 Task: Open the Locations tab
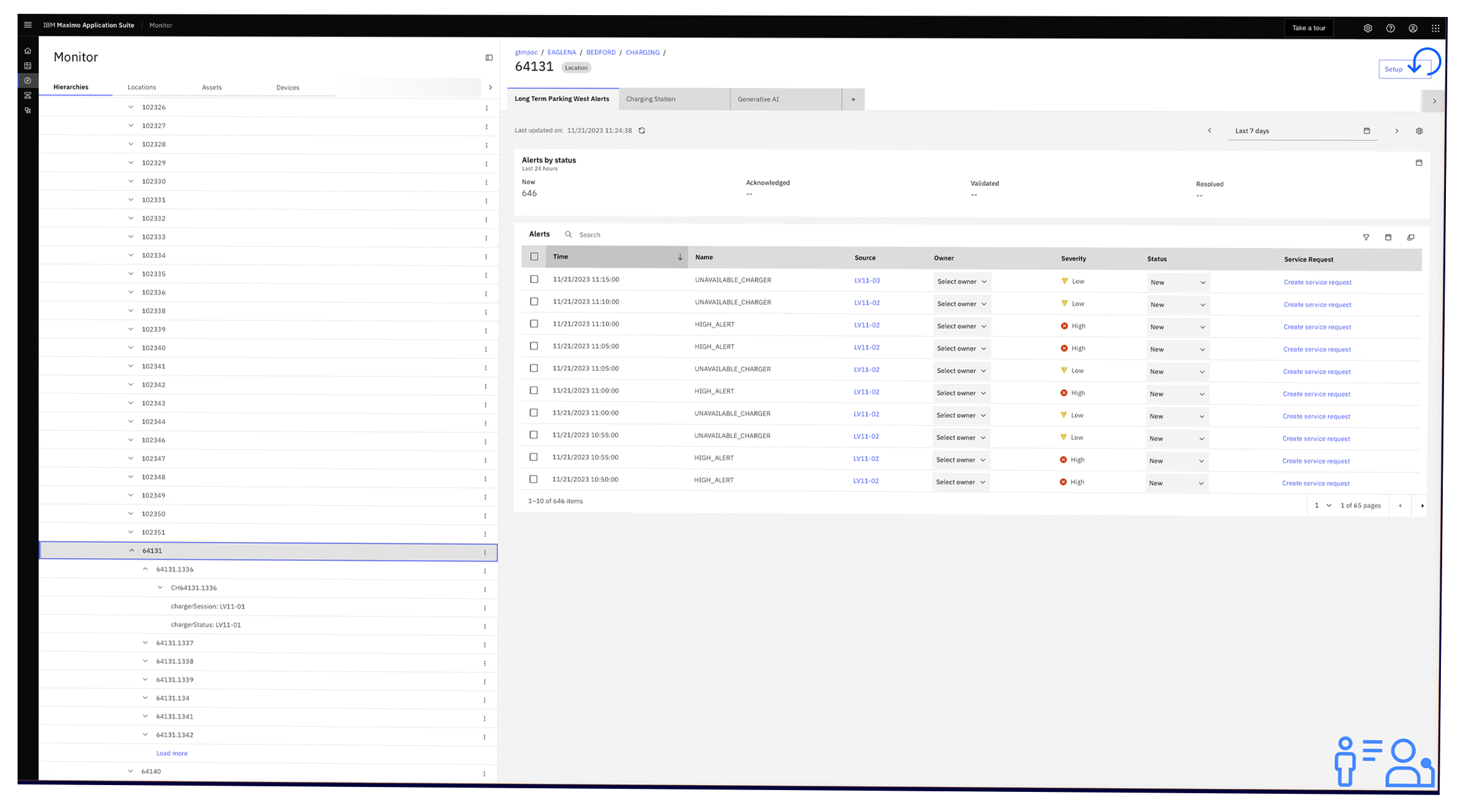[x=141, y=87]
